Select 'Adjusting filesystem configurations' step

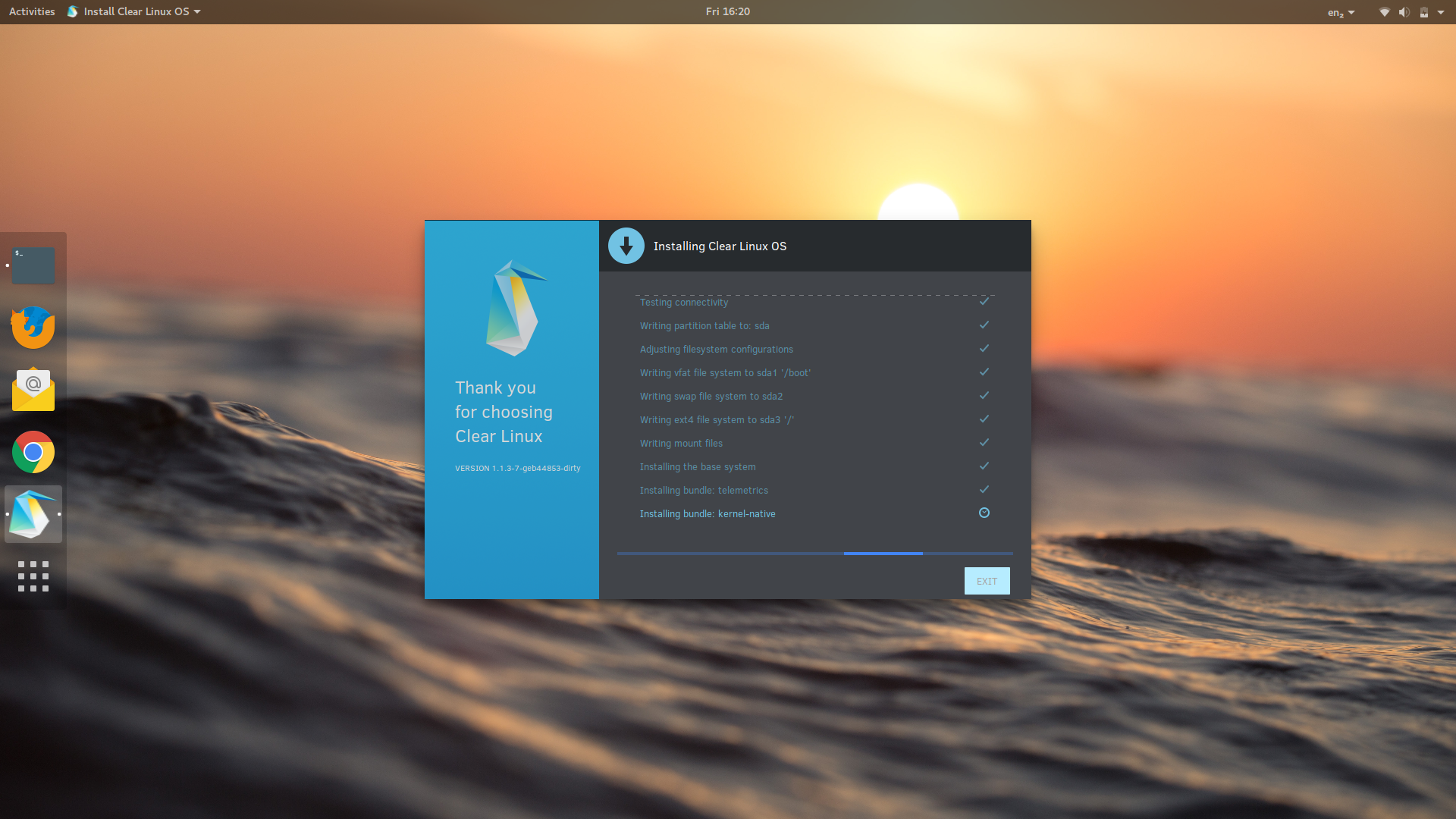click(716, 349)
